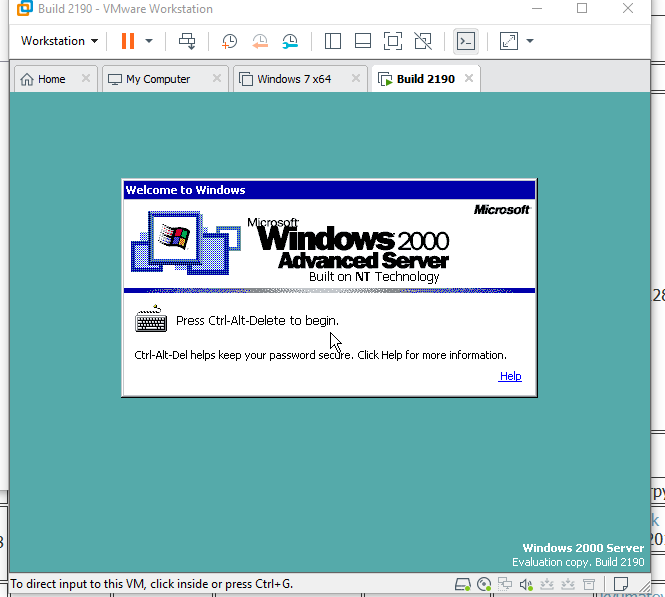The height and width of the screenshot is (597, 665).
Task: Click the message log icon in status bar
Action: 621,585
